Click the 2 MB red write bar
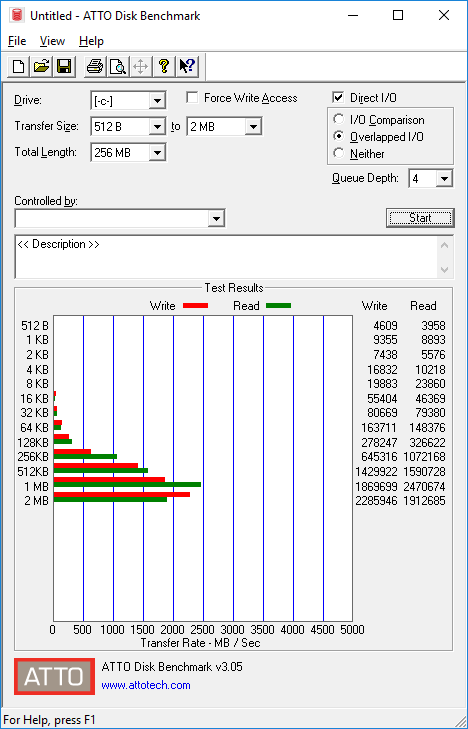The height and width of the screenshot is (729, 468). pos(122,494)
